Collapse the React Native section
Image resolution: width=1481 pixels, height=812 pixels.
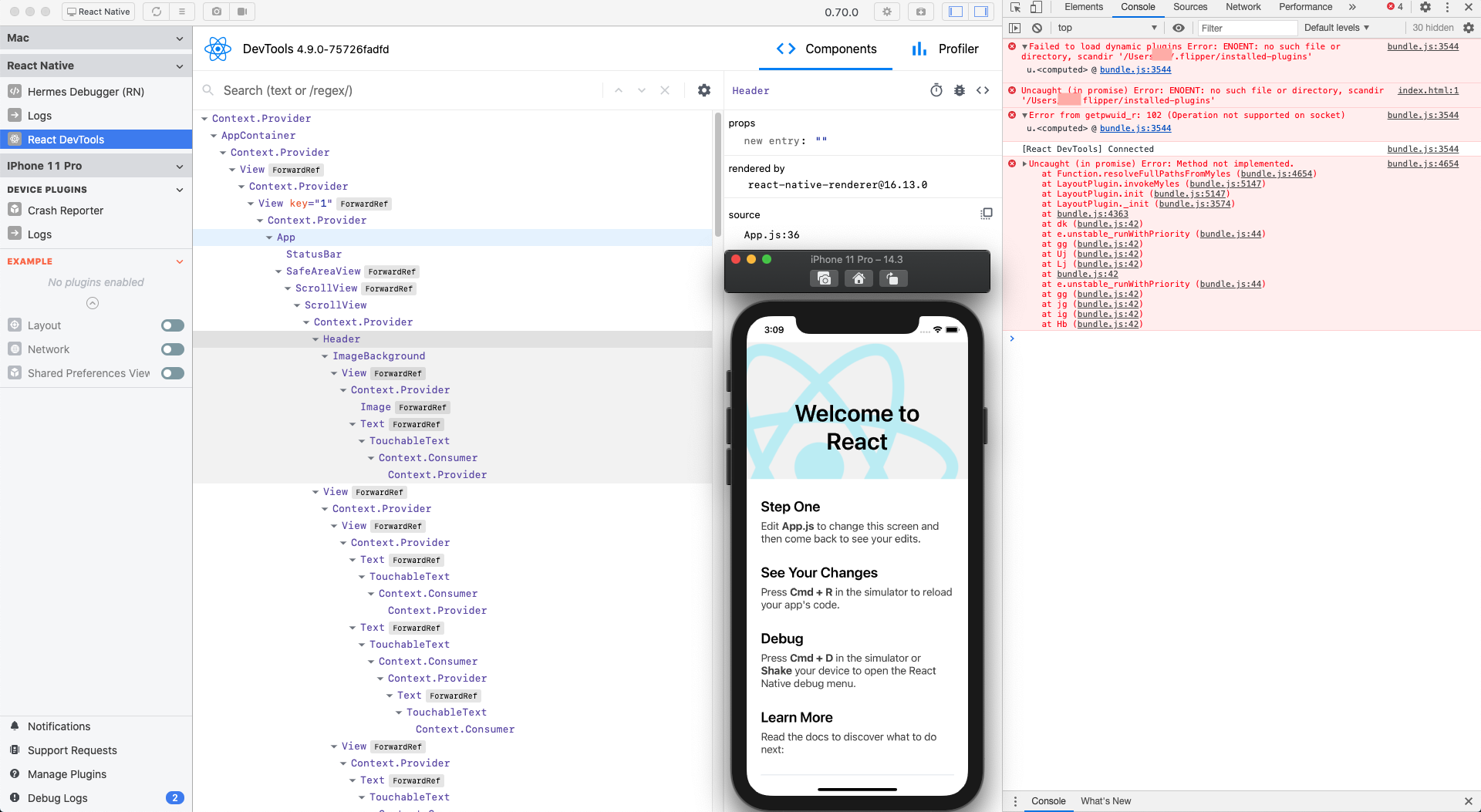pyautogui.click(x=180, y=66)
